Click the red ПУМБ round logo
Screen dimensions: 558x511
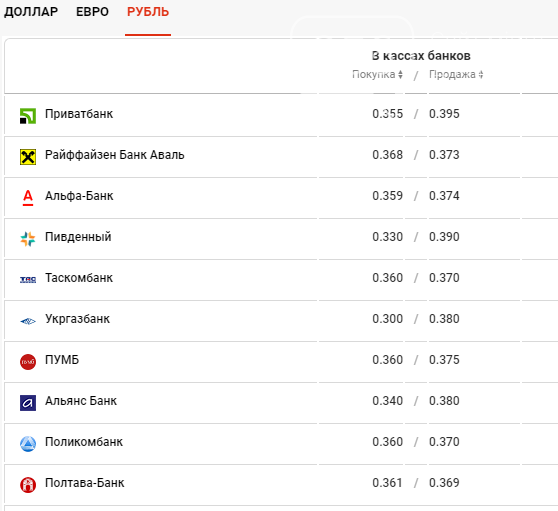(x=28, y=362)
